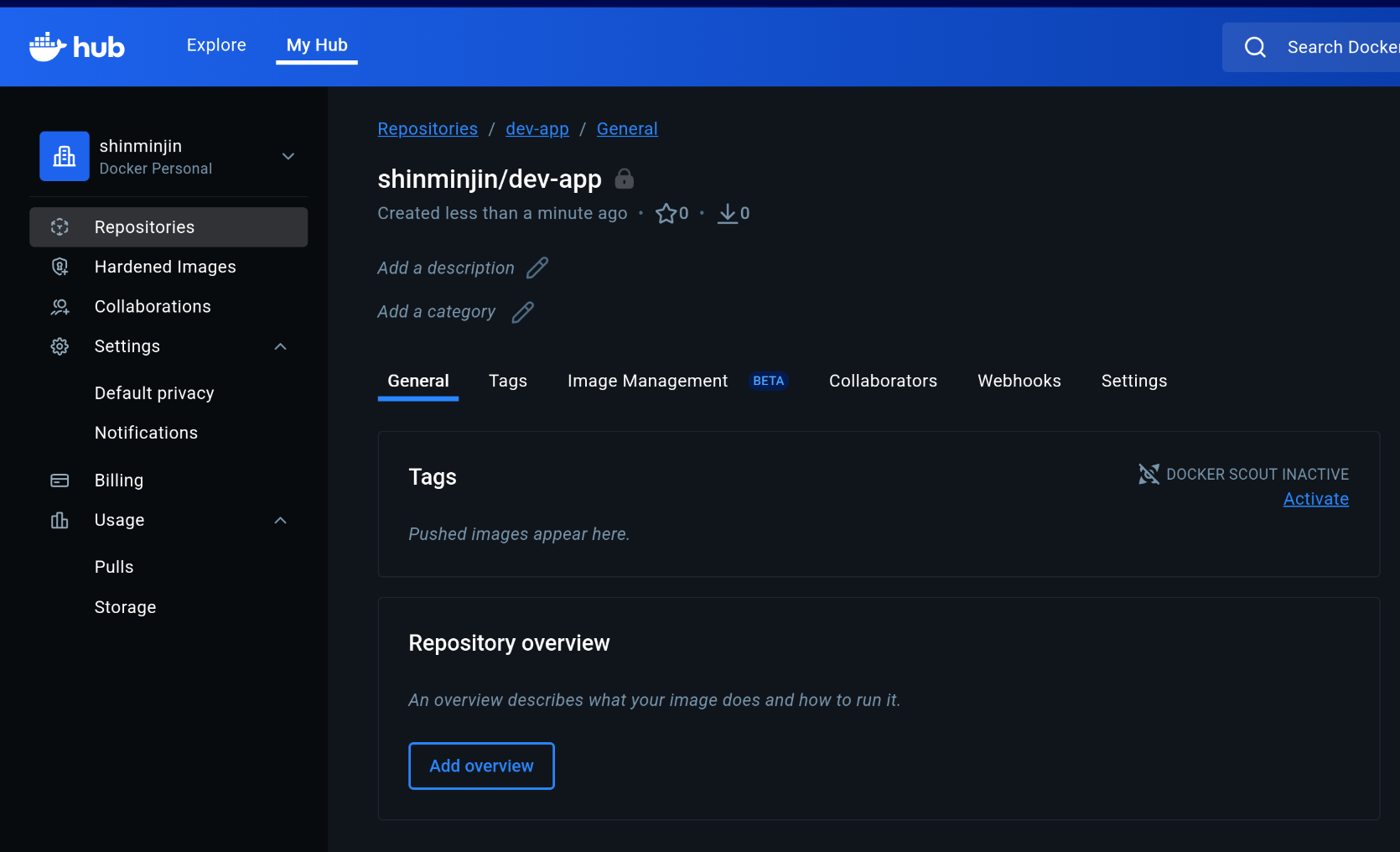This screenshot has width=1400, height=852.
Task: Collapse the Settings sidebar section chevron
Action: click(281, 346)
